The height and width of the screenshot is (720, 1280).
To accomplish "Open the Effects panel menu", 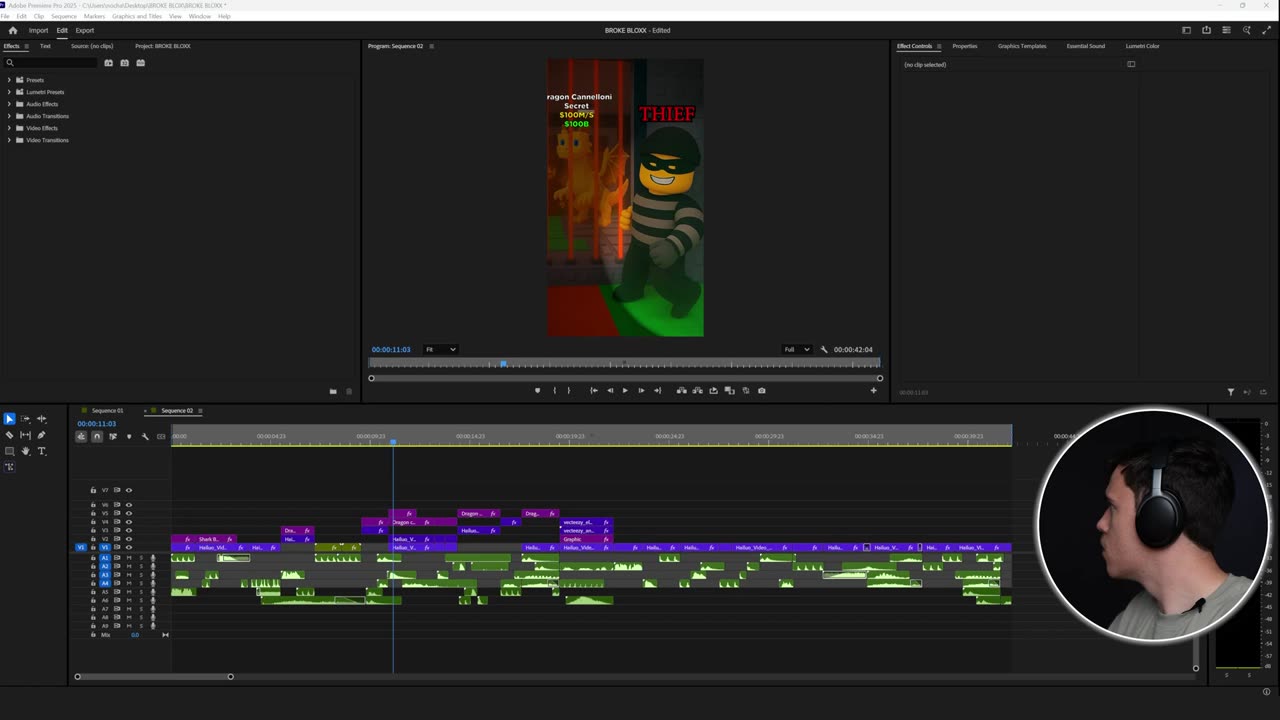I will 27,46.
